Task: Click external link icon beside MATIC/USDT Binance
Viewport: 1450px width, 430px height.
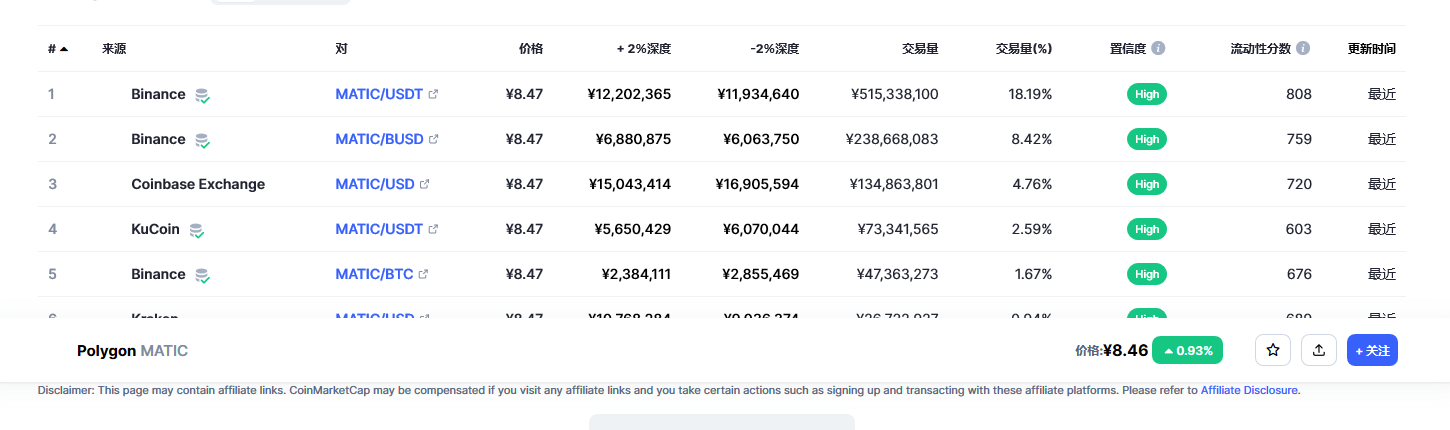Action: coord(433,94)
